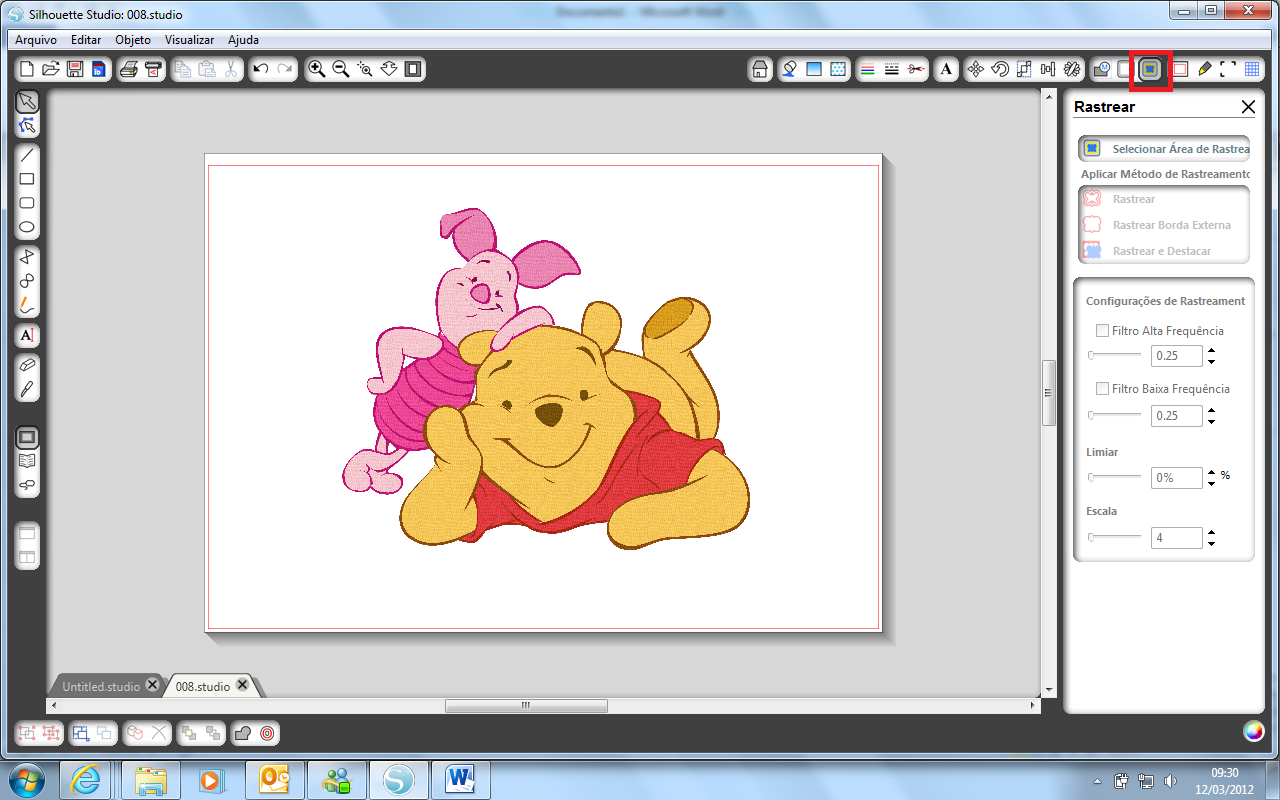The height and width of the screenshot is (800, 1280).
Task: Fit the page to the window
Action: point(412,69)
